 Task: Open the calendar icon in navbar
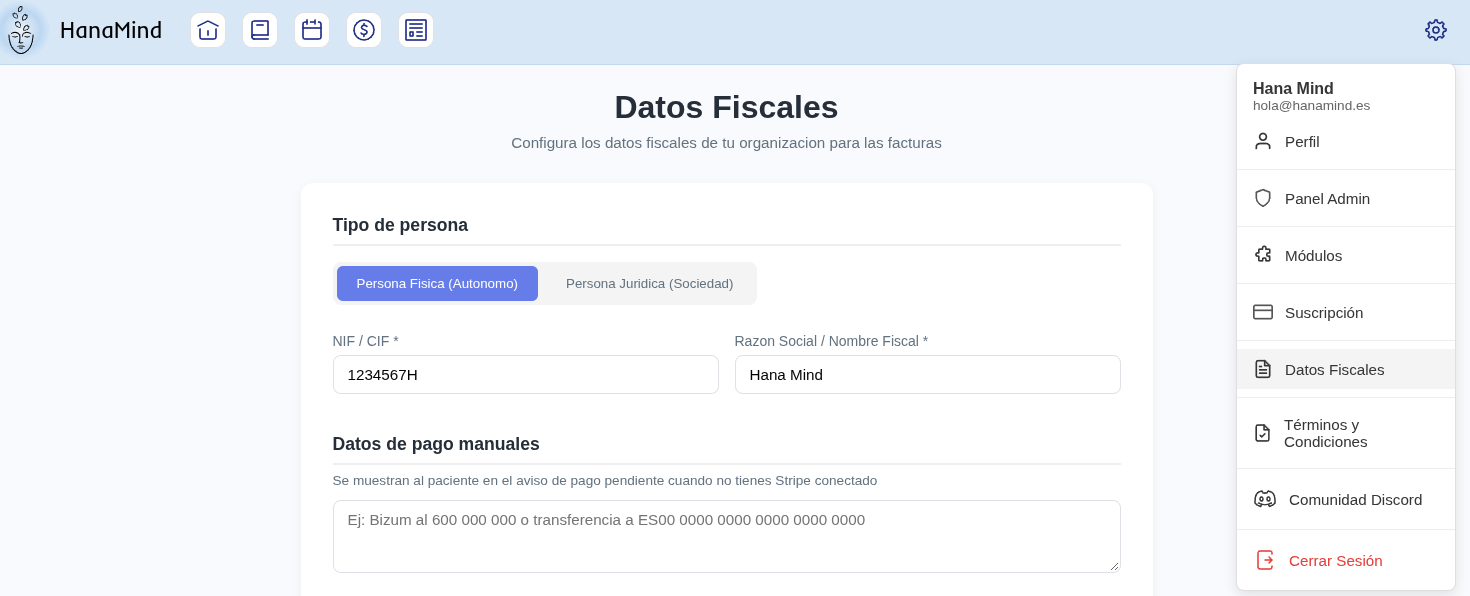(x=312, y=30)
